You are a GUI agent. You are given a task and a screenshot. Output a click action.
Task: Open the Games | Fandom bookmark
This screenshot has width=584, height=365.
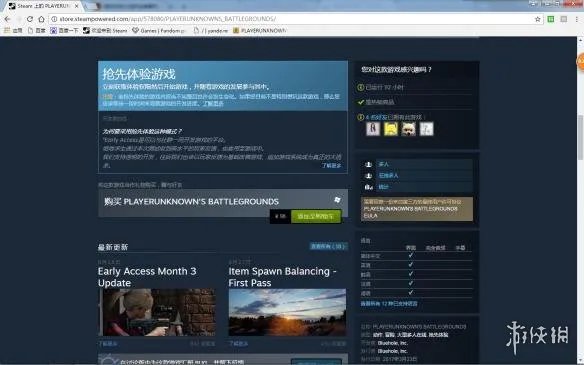click(159, 31)
